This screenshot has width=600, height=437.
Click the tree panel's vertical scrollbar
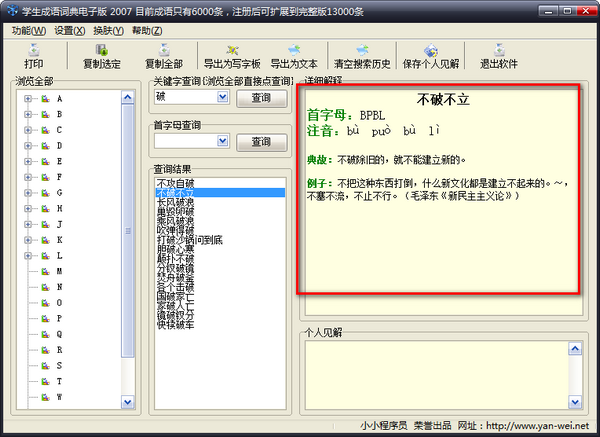click(x=128, y=230)
